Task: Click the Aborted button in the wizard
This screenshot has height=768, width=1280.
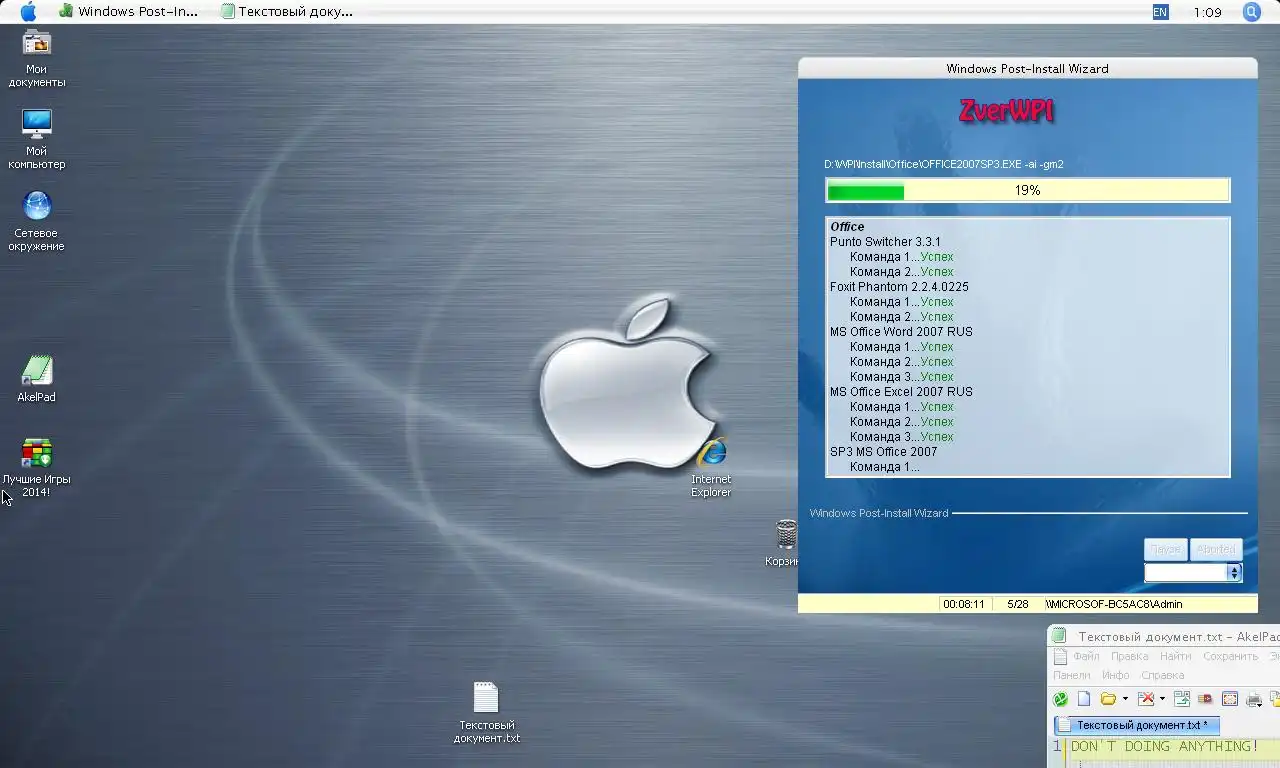Action: pos(1216,549)
